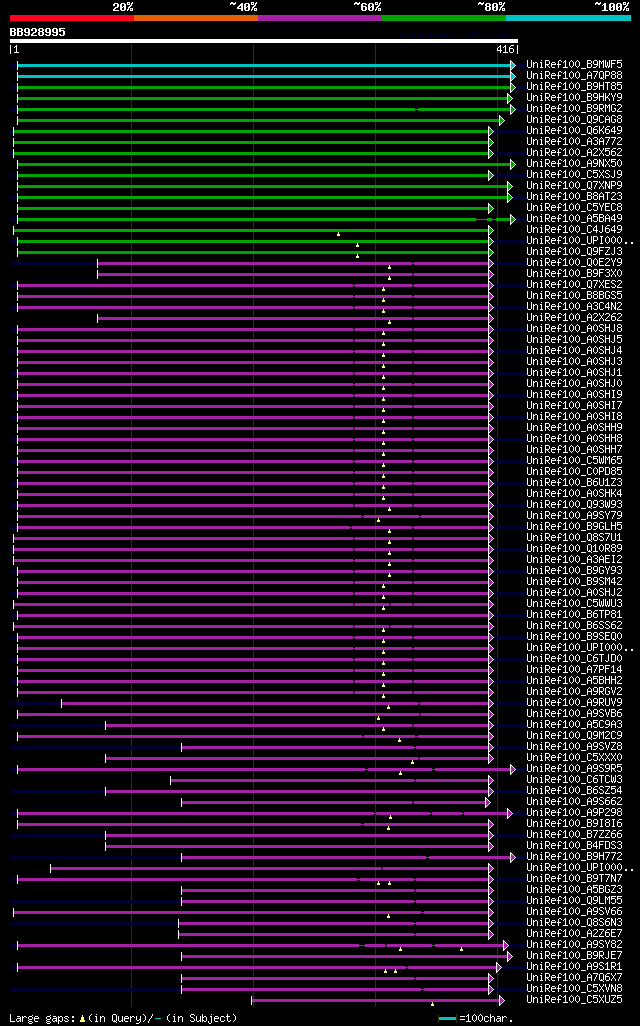640x1026 pixels.
Task: Select the UniRef100_A9S1R1 label
Action: 575,966
